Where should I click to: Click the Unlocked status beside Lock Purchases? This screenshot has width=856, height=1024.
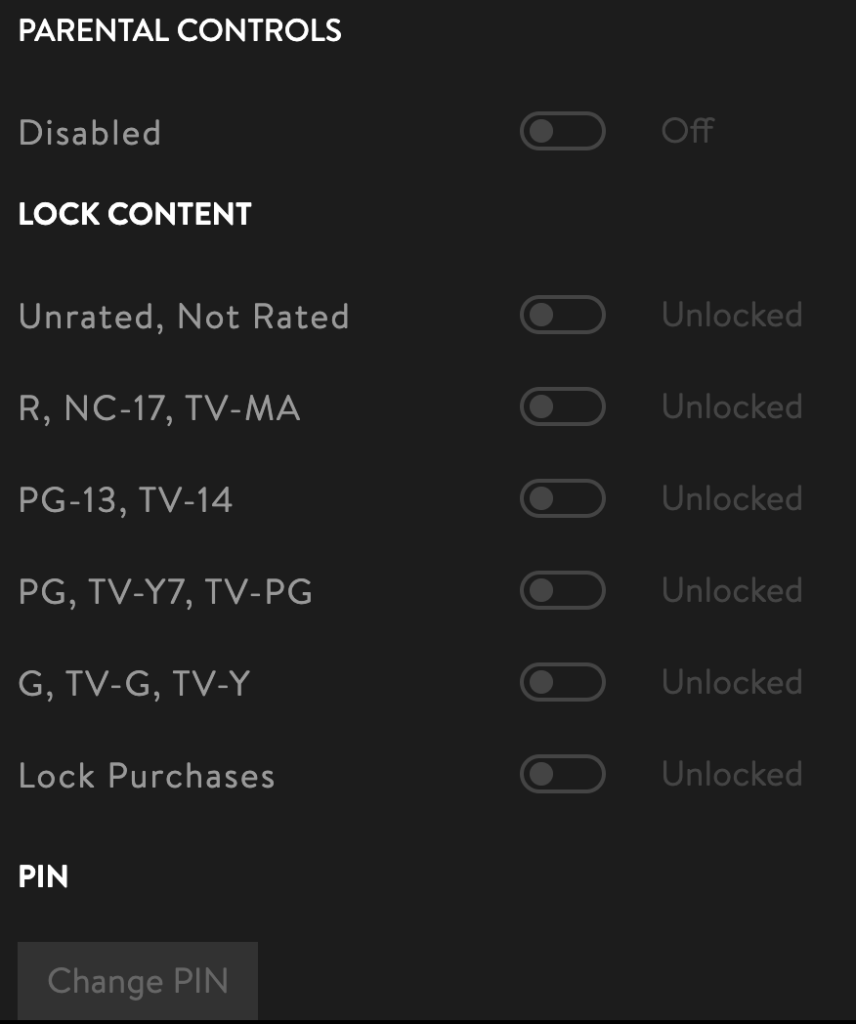point(732,775)
